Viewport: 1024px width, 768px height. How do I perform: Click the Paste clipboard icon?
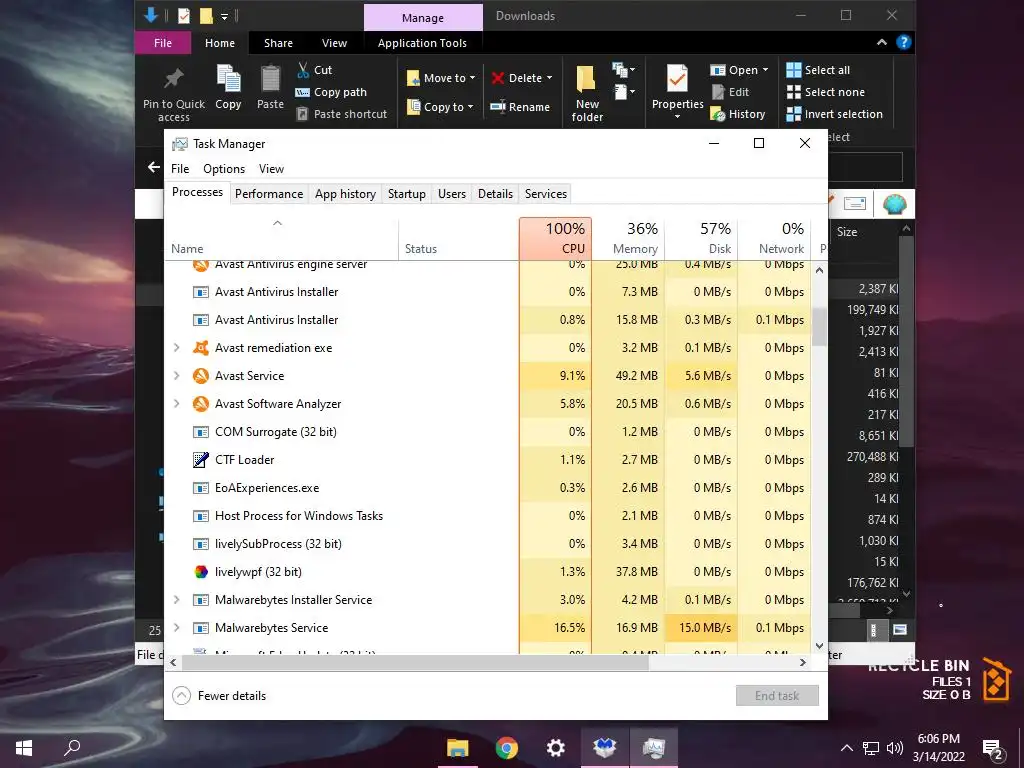270,79
